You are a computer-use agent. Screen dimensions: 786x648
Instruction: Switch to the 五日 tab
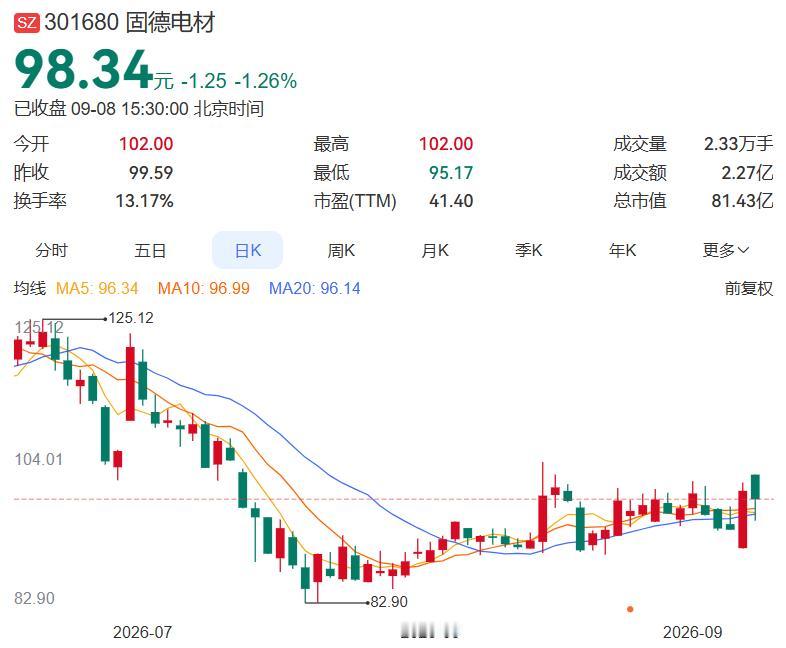pyautogui.click(x=150, y=250)
